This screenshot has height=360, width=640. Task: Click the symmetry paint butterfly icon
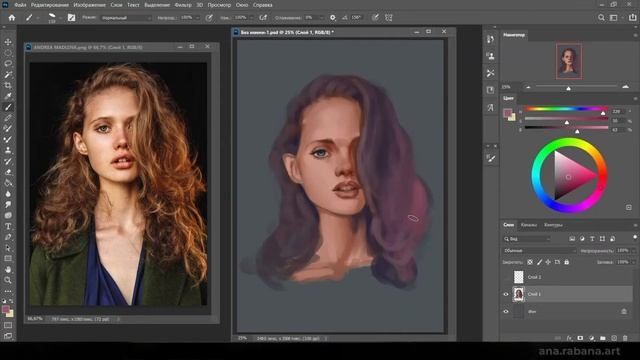coord(389,18)
